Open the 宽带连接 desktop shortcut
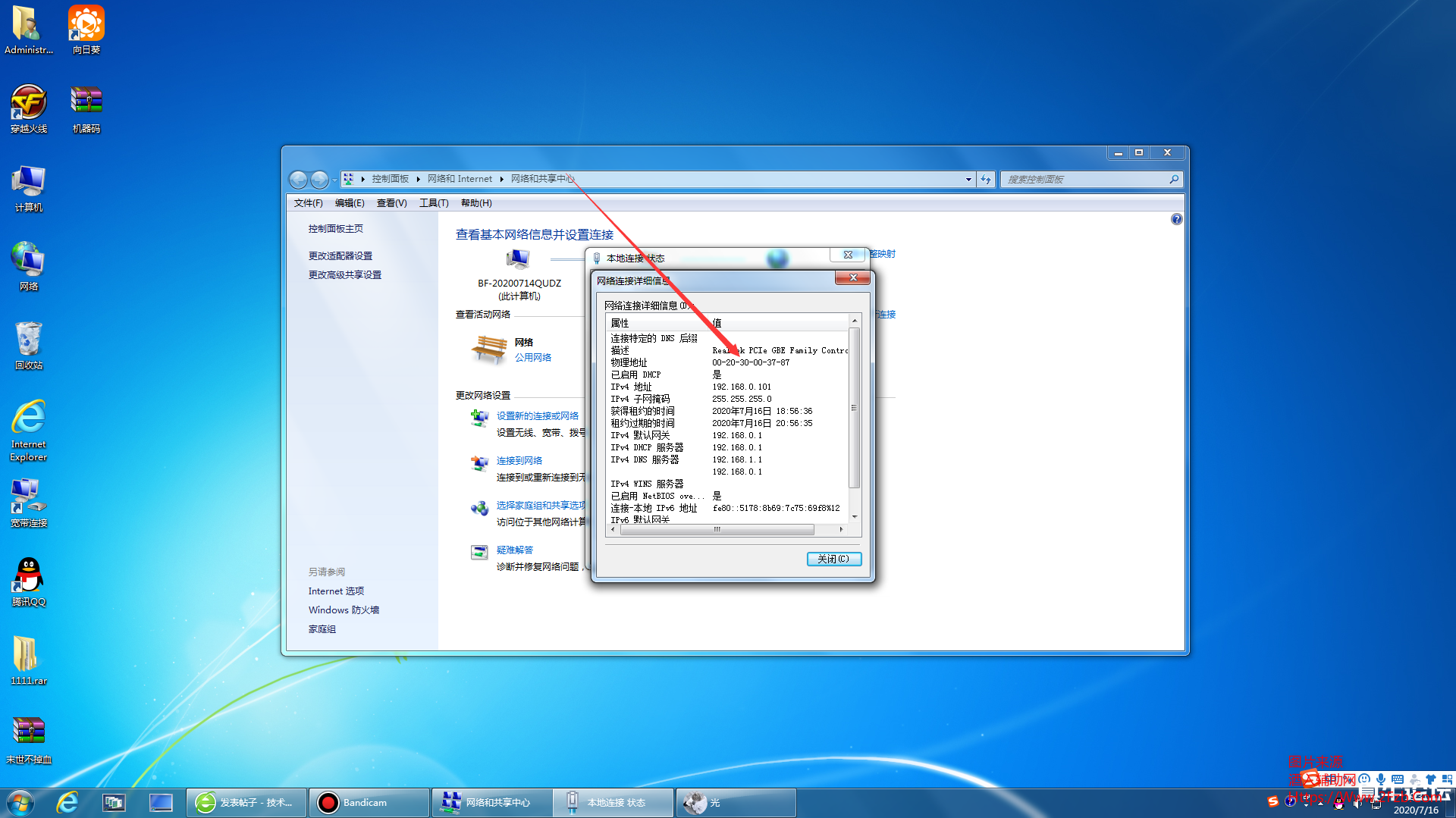Image resolution: width=1456 pixels, height=818 pixels. [28, 503]
